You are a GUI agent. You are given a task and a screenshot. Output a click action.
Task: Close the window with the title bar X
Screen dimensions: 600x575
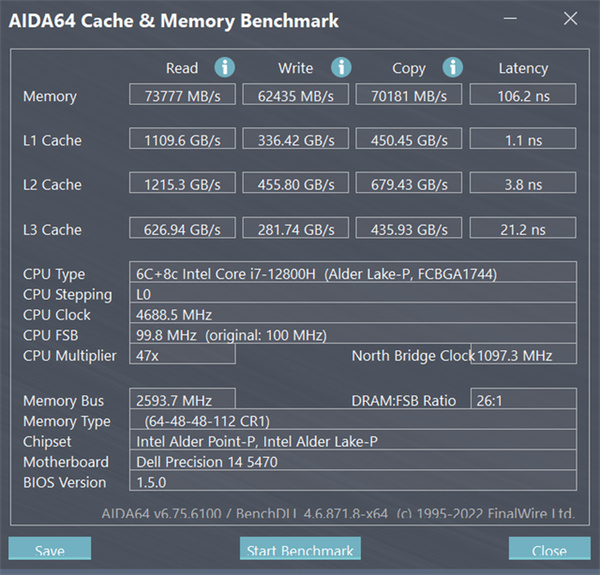pyautogui.click(x=569, y=19)
